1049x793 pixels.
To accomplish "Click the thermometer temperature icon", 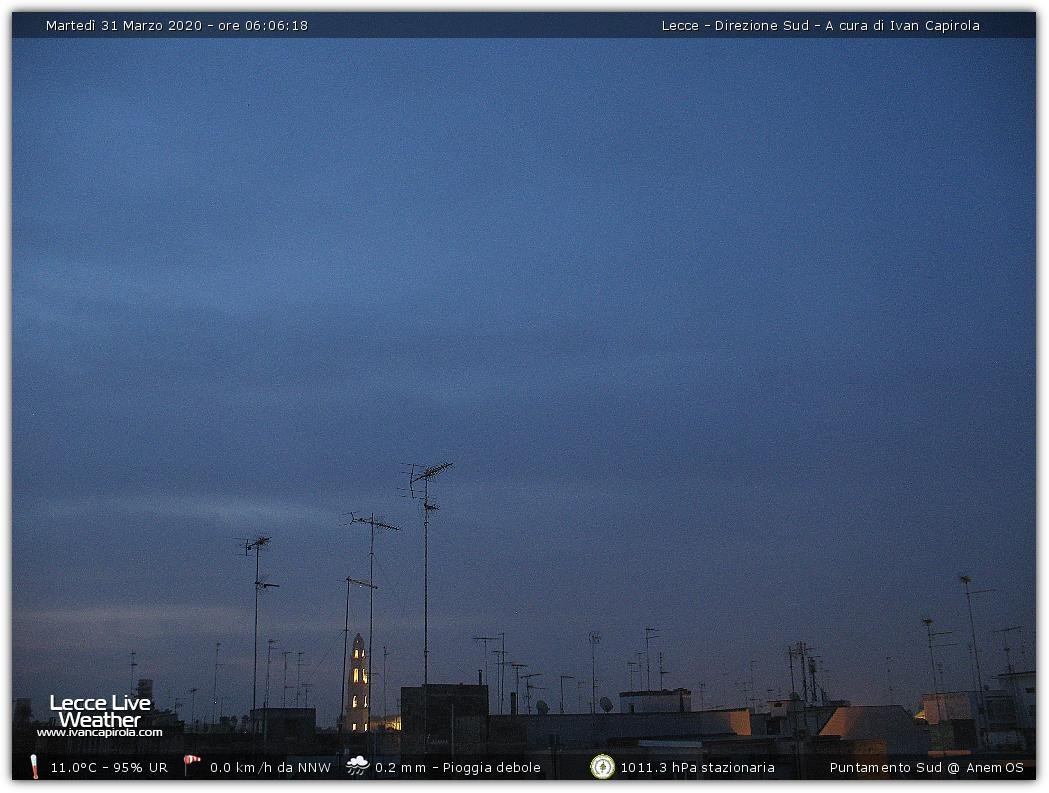I will (34, 767).
